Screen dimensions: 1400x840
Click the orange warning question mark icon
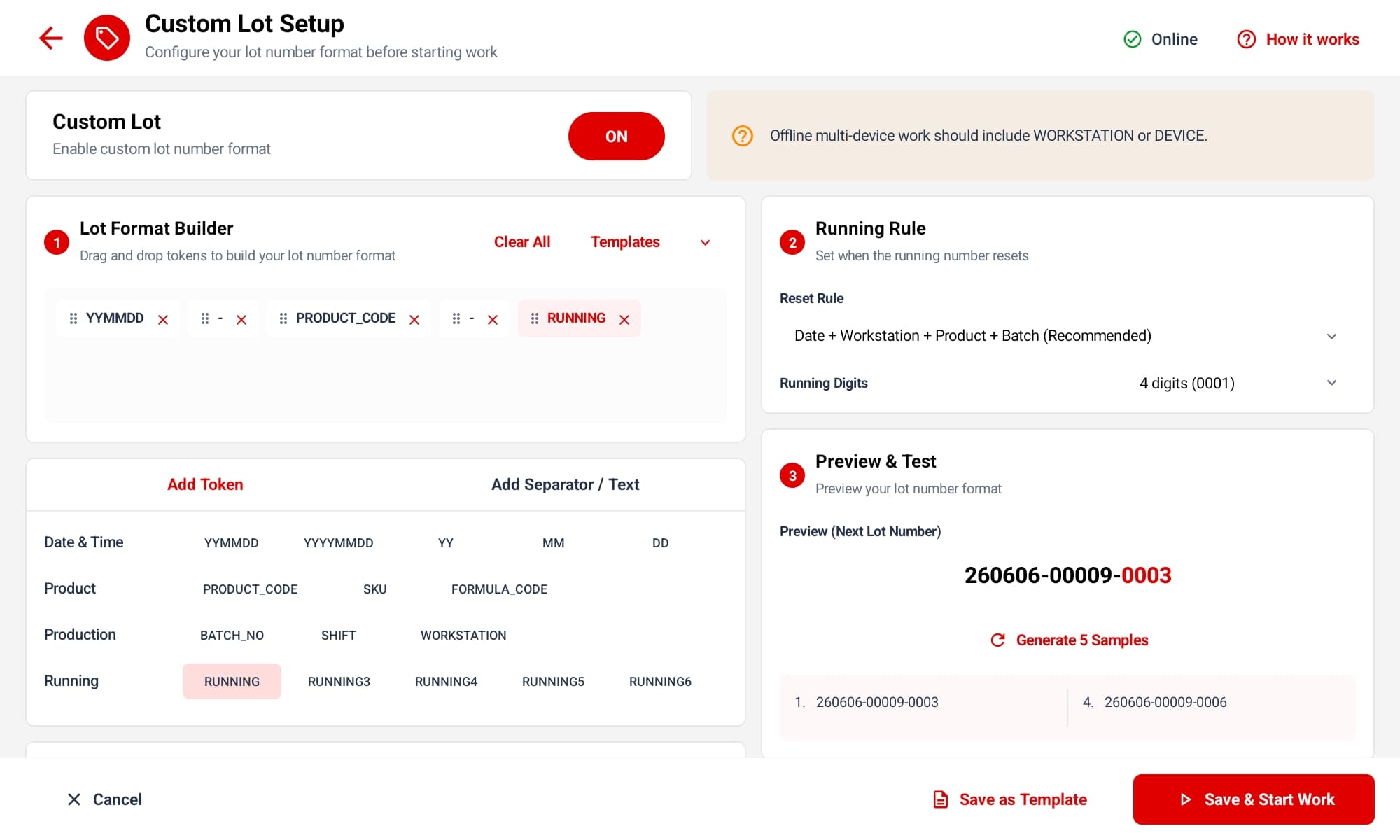click(x=743, y=136)
